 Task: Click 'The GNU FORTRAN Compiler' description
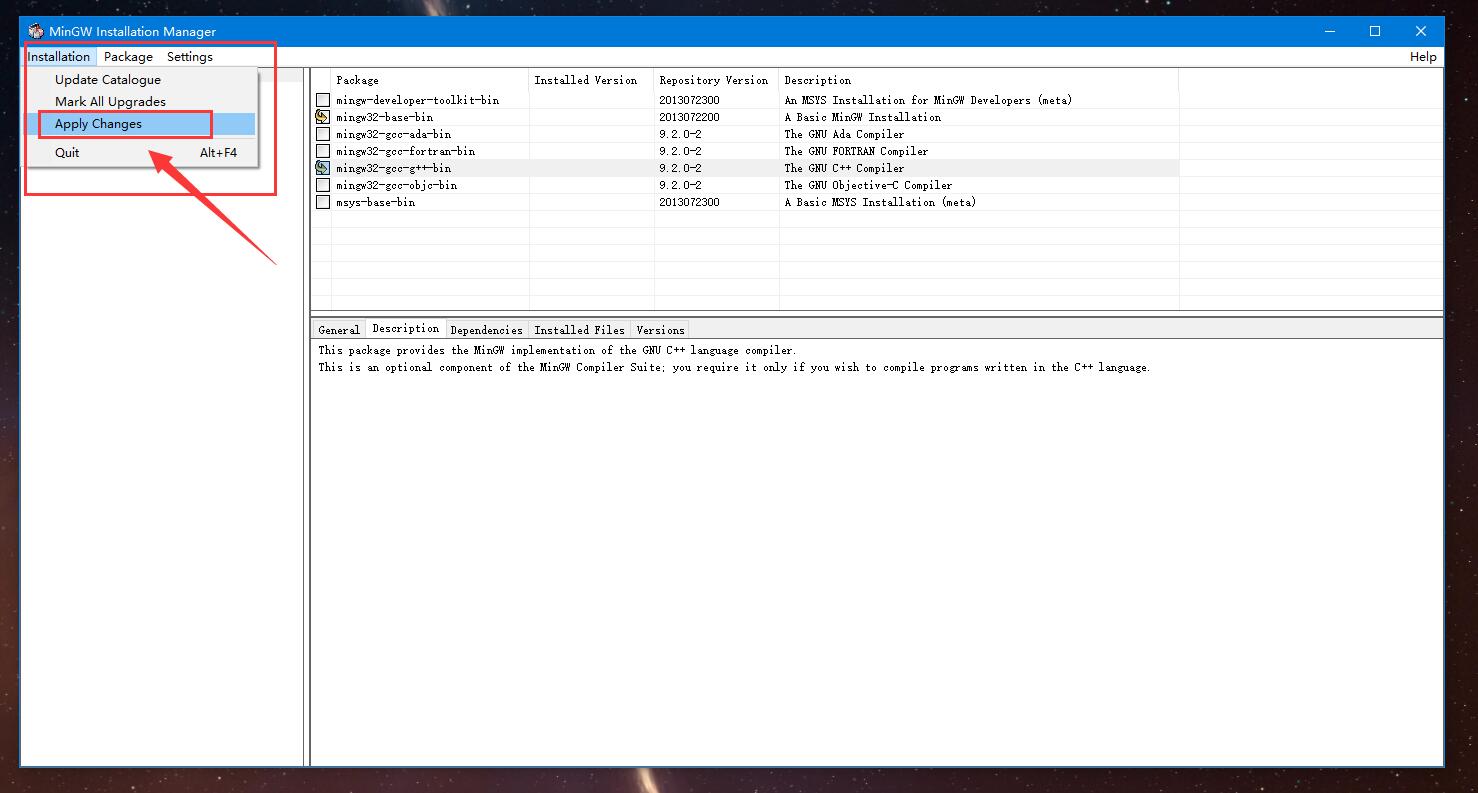(x=857, y=151)
